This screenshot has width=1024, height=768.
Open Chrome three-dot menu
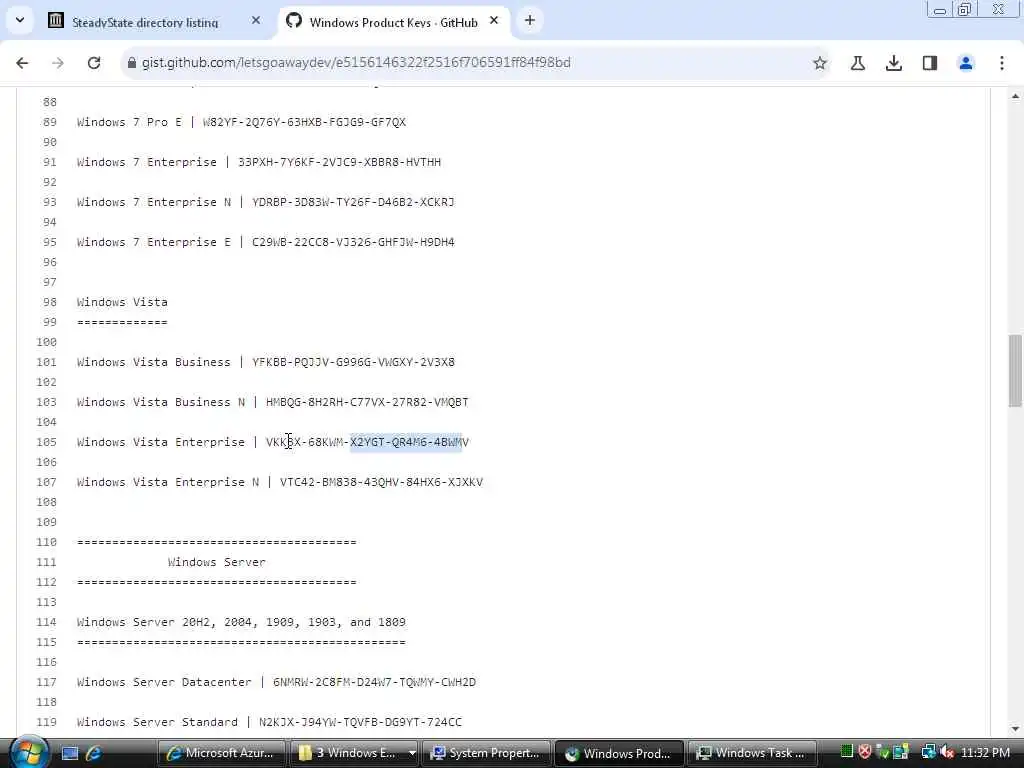tap(1002, 63)
